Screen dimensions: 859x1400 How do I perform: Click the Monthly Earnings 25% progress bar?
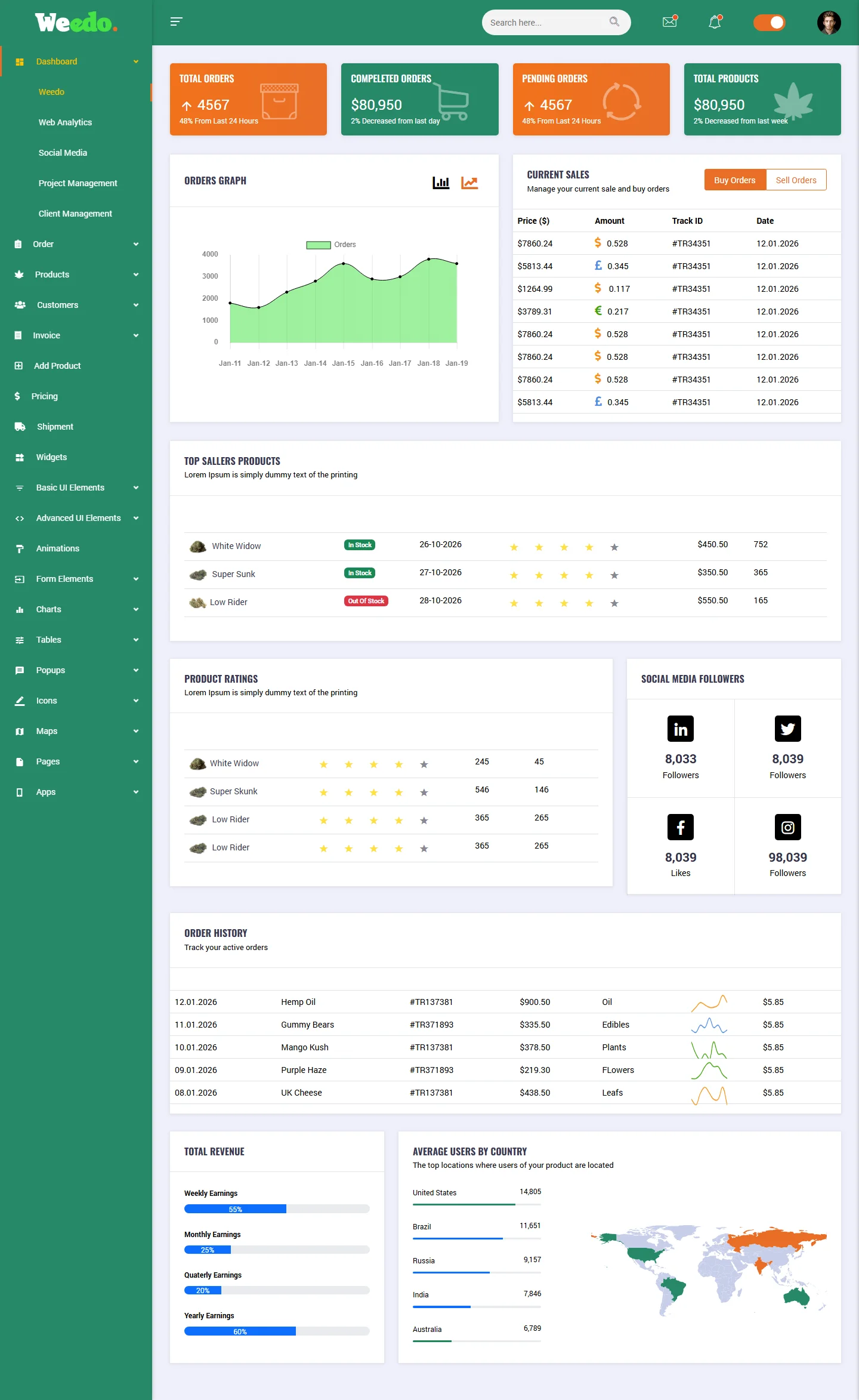point(277,1250)
